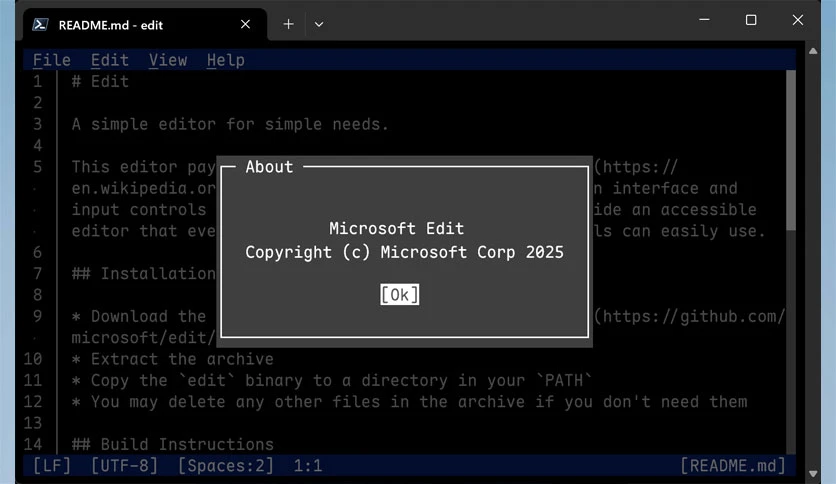Click the '## Installation' heading line
Image resolution: width=836 pixels, height=484 pixels.
pyautogui.click(x=144, y=273)
